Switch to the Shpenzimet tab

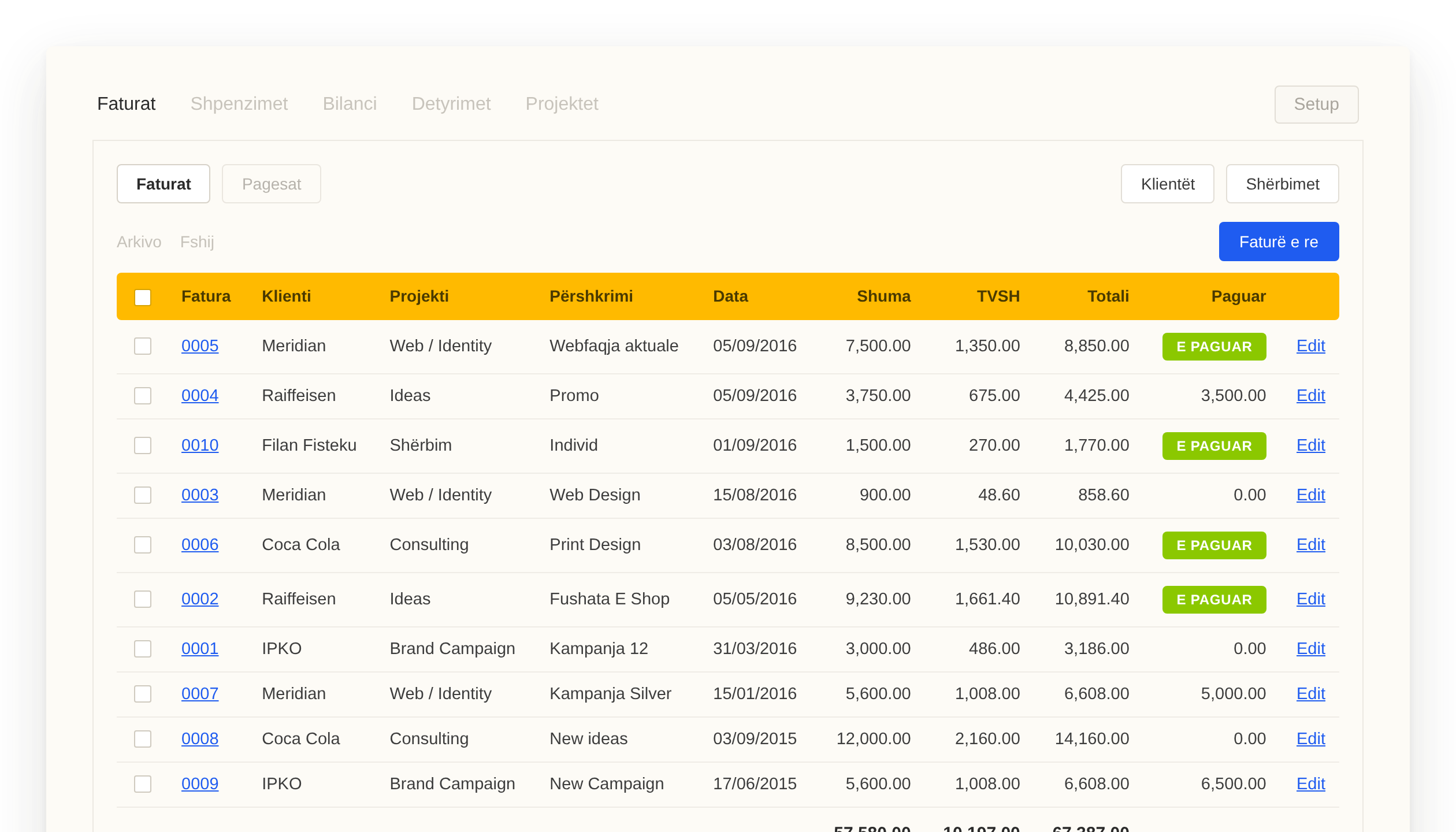point(239,103)
